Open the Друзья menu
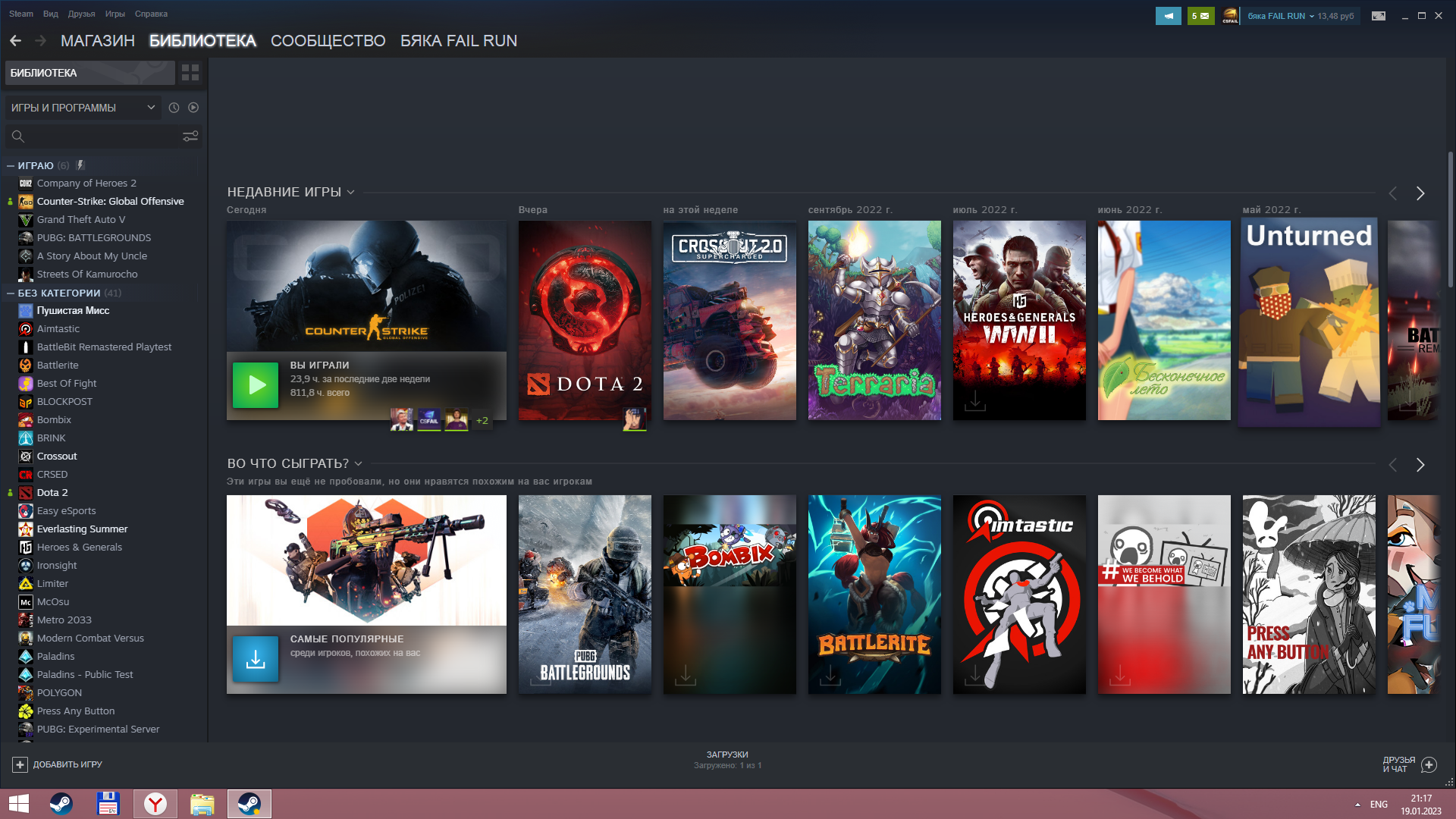This screenshot has width=1456, height=819. tap(81, 14)
